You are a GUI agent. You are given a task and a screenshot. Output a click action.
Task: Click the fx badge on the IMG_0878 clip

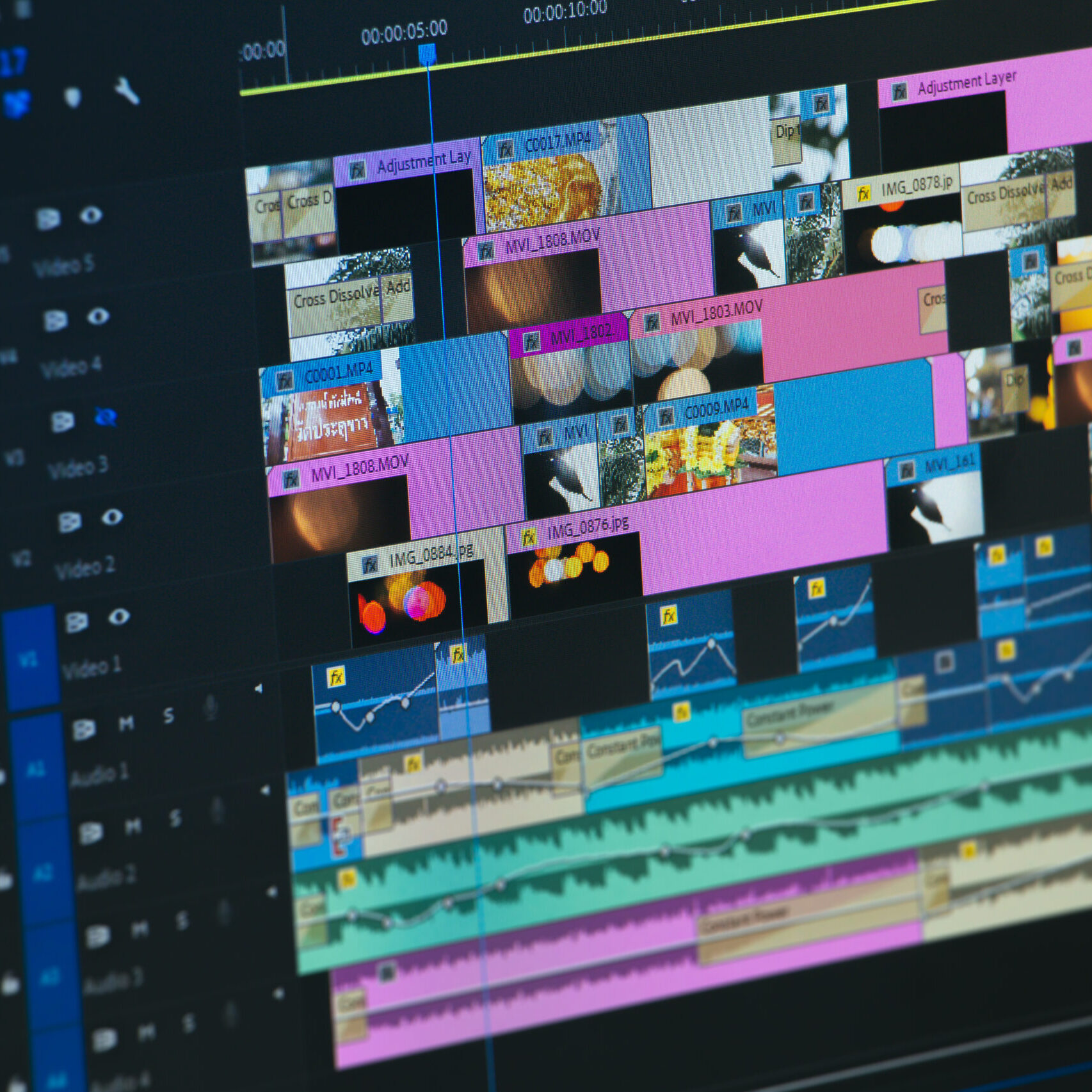pyautogui.click(x=865, y=190)
